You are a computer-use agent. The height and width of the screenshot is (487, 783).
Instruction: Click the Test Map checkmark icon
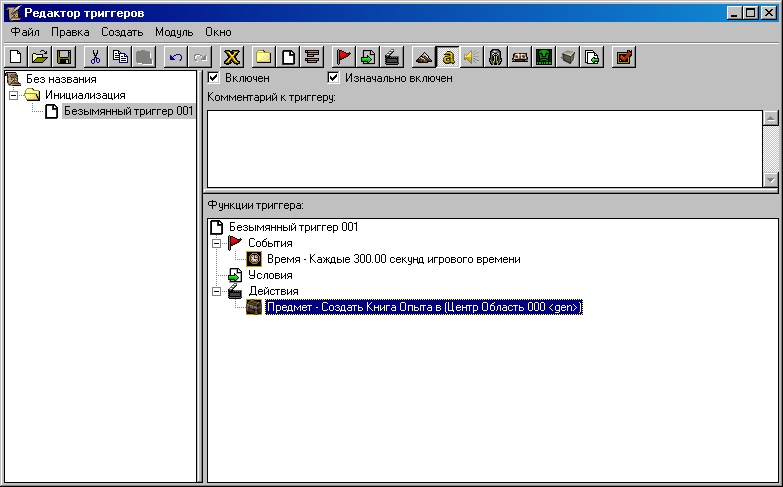[x=623, y=57]
